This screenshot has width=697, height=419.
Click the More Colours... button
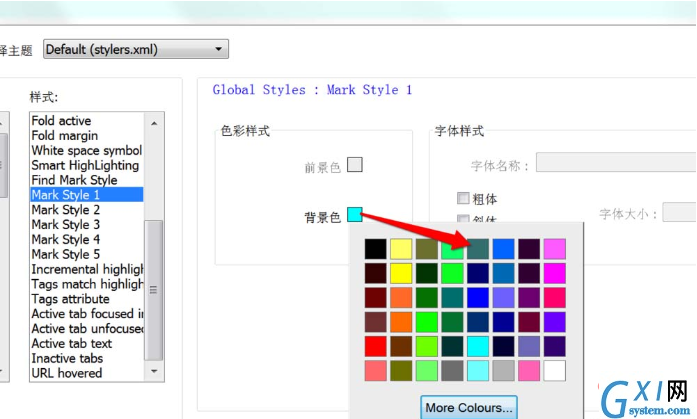[469, 407]
